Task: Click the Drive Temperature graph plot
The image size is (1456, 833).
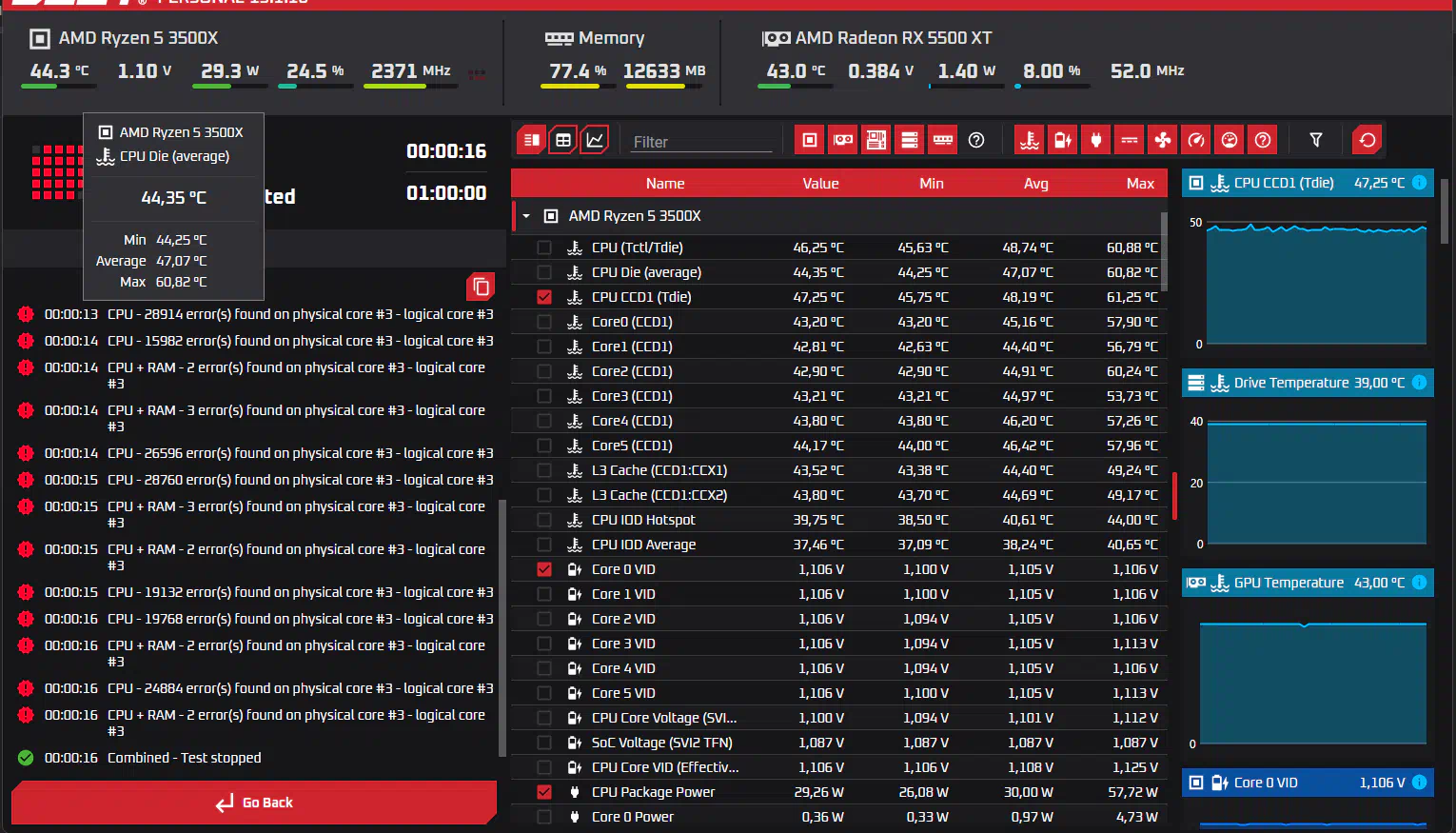Action: coord(1316,483)
